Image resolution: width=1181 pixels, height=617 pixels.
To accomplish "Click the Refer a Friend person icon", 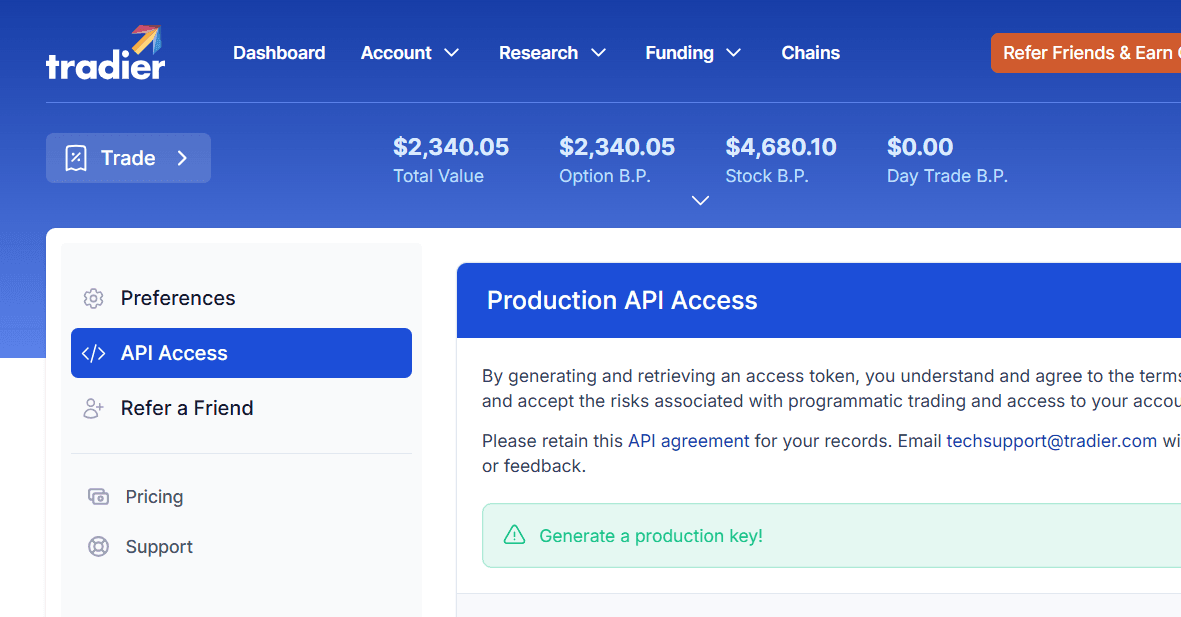I will [x=93, y=408].
